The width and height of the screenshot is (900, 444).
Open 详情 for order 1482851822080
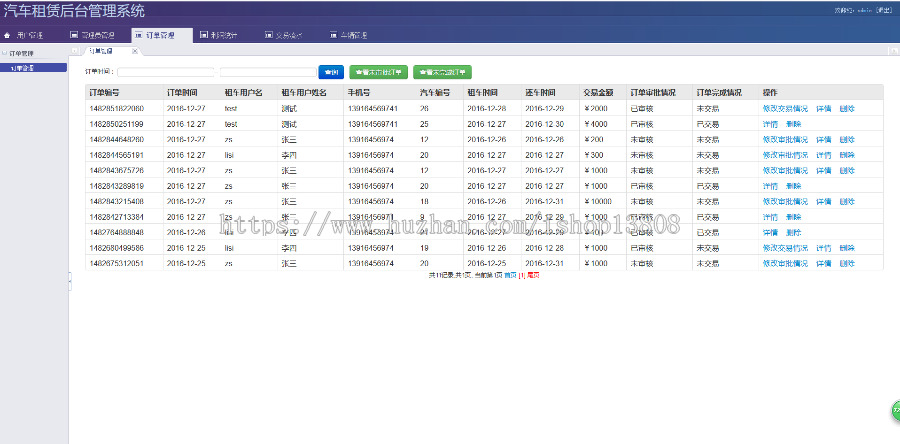coord(824,108)
